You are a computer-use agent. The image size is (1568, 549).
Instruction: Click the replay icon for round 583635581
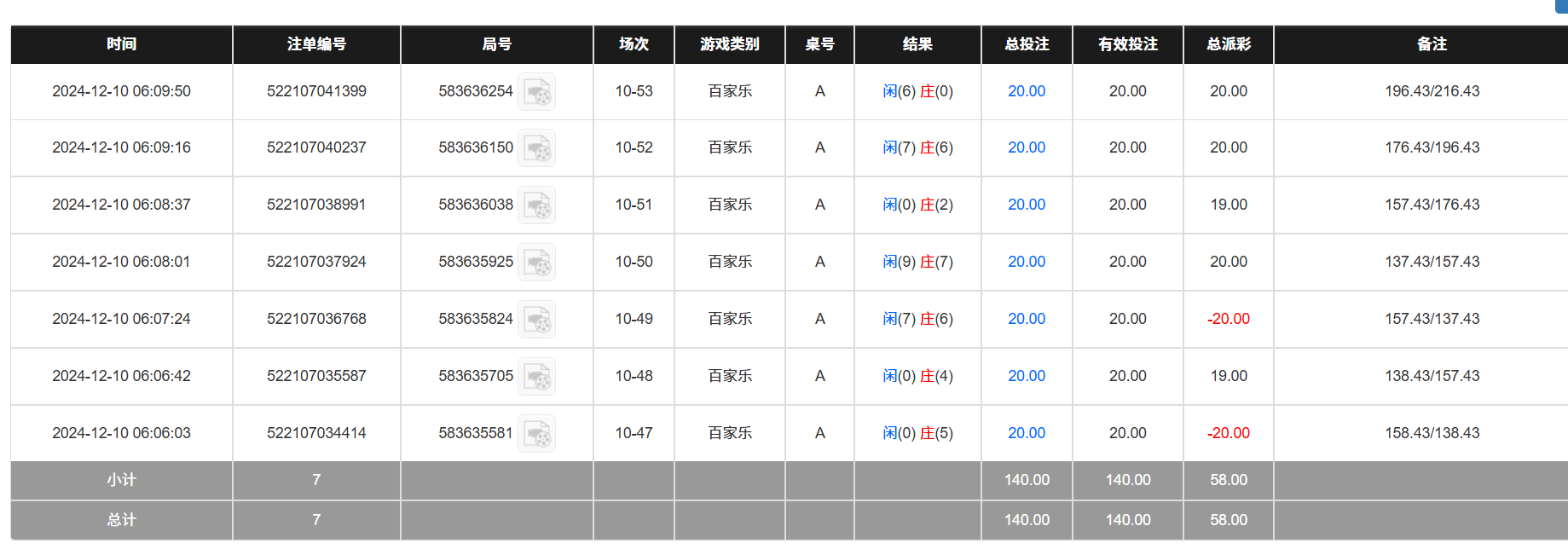point(537,434)
